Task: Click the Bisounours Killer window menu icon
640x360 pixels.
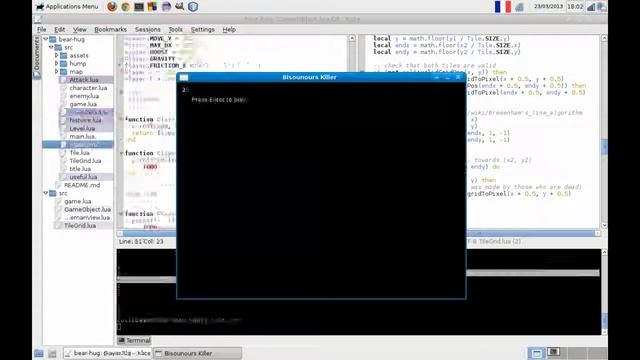Action: [x=184, y=77]
